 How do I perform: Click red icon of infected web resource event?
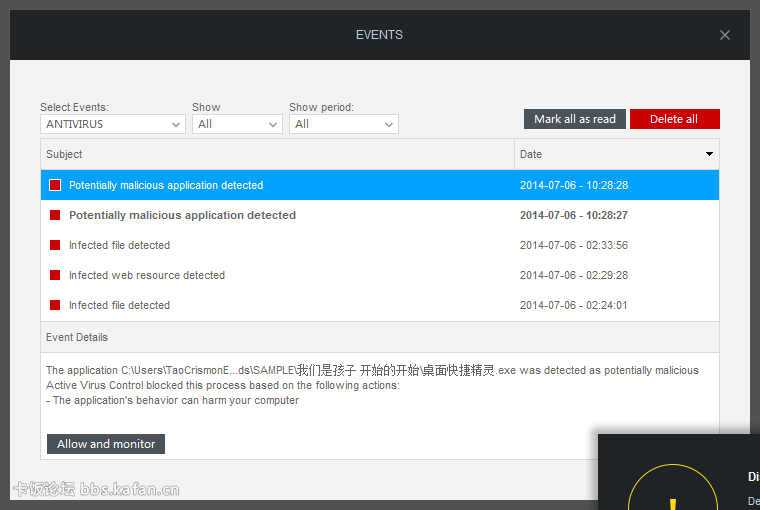point(55,275)
